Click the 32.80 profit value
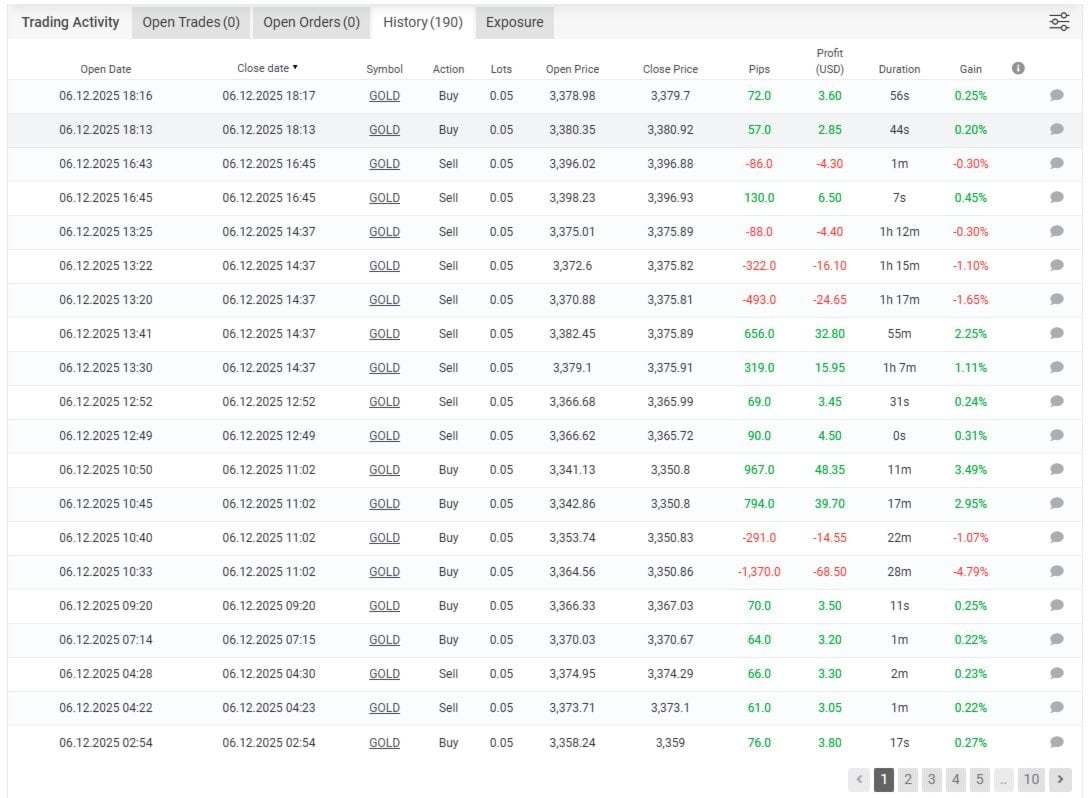The image size is (1089, 798). pos(829,333)
